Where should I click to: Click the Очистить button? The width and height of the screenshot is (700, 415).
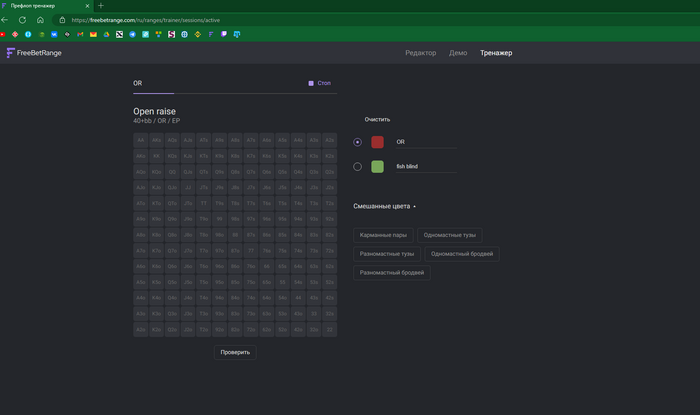tap(377, 120)
